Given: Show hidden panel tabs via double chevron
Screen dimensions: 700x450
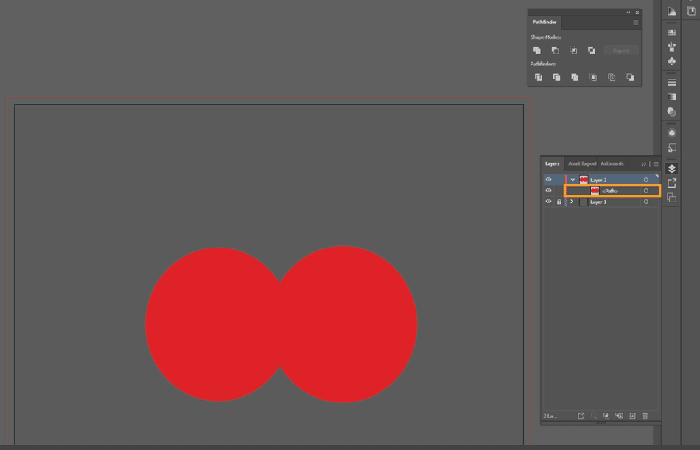Looking at the screenshot, I should click(x=643, y=164).
